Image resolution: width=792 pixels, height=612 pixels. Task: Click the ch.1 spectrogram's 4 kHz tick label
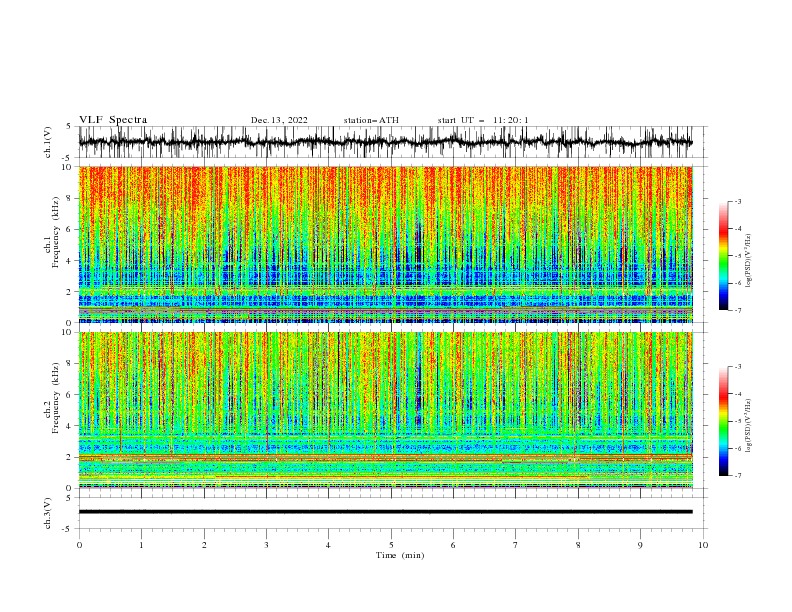[70, 261]
